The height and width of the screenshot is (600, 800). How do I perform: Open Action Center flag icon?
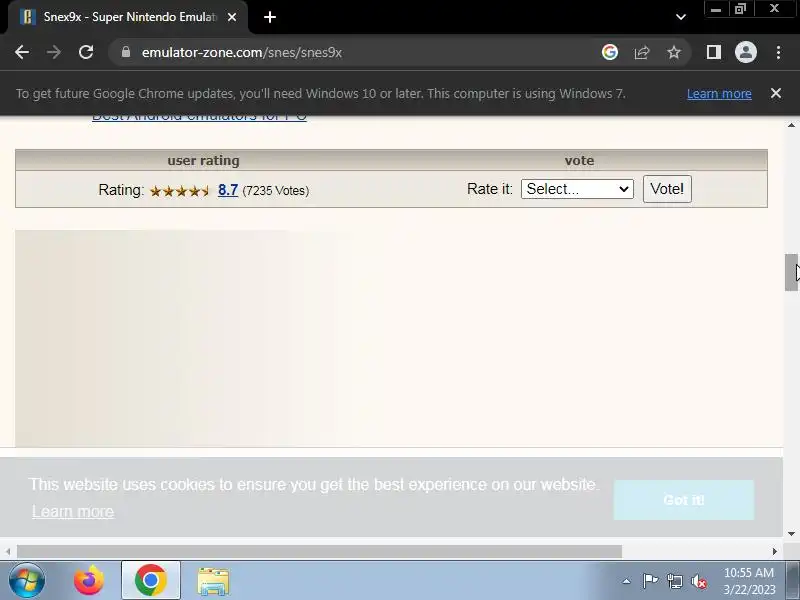[651, 581]
